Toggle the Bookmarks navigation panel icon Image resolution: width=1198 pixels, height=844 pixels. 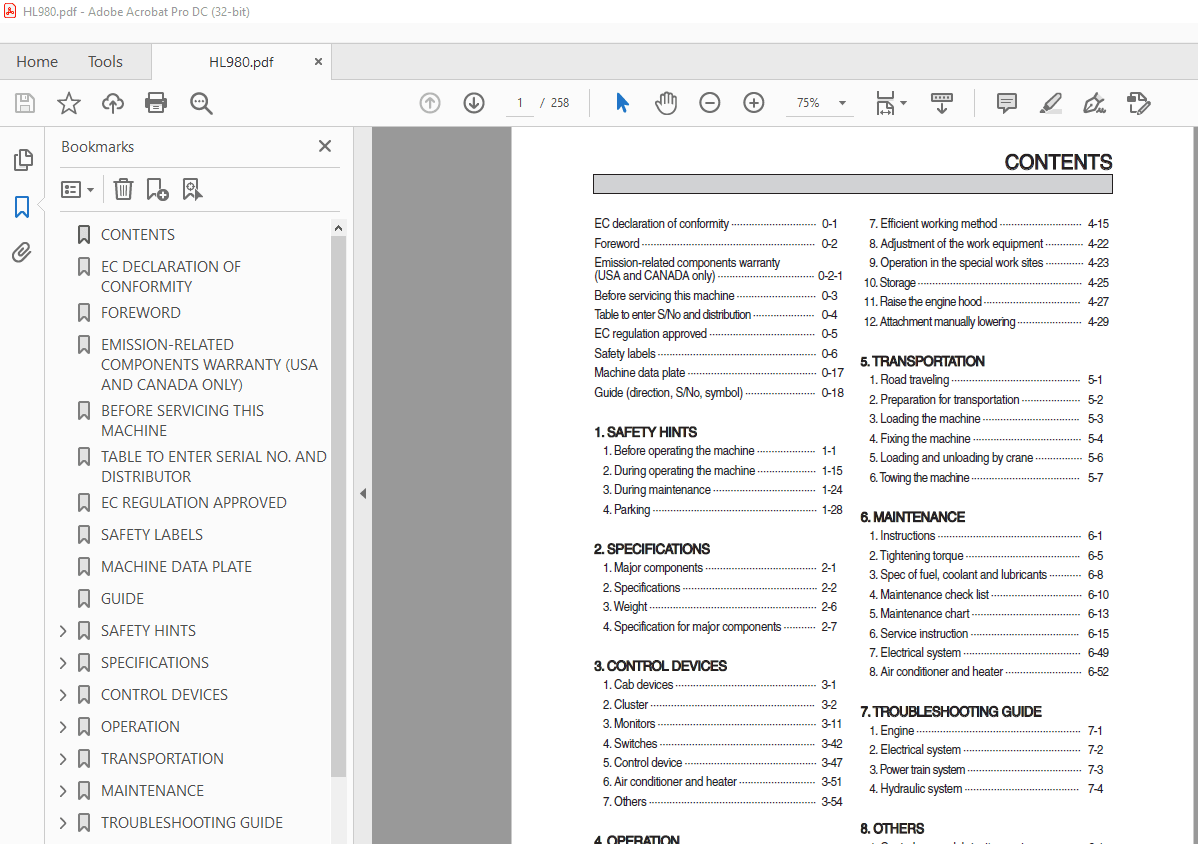(22, 207)
